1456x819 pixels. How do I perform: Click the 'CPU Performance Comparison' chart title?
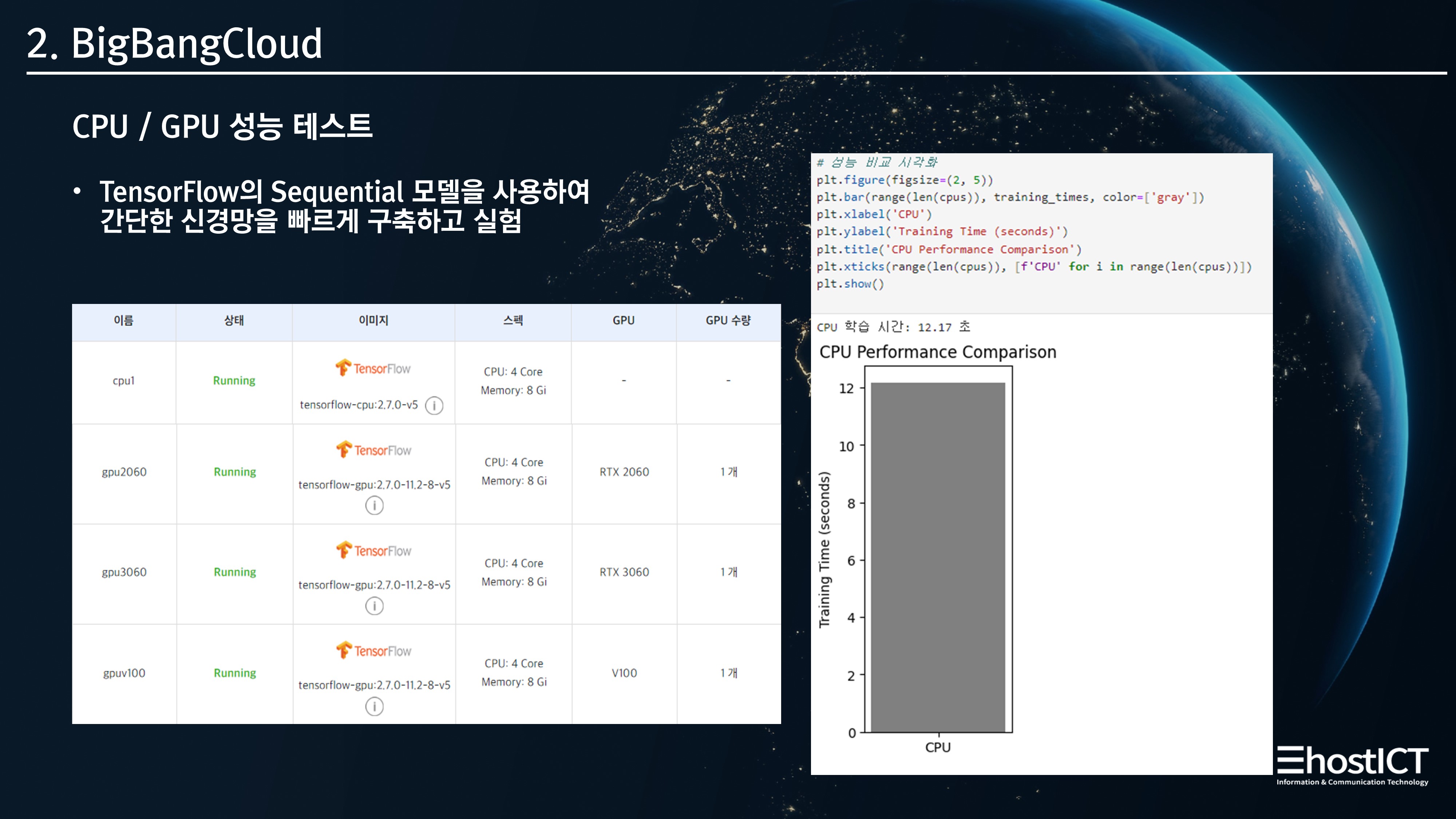(937, 352)
